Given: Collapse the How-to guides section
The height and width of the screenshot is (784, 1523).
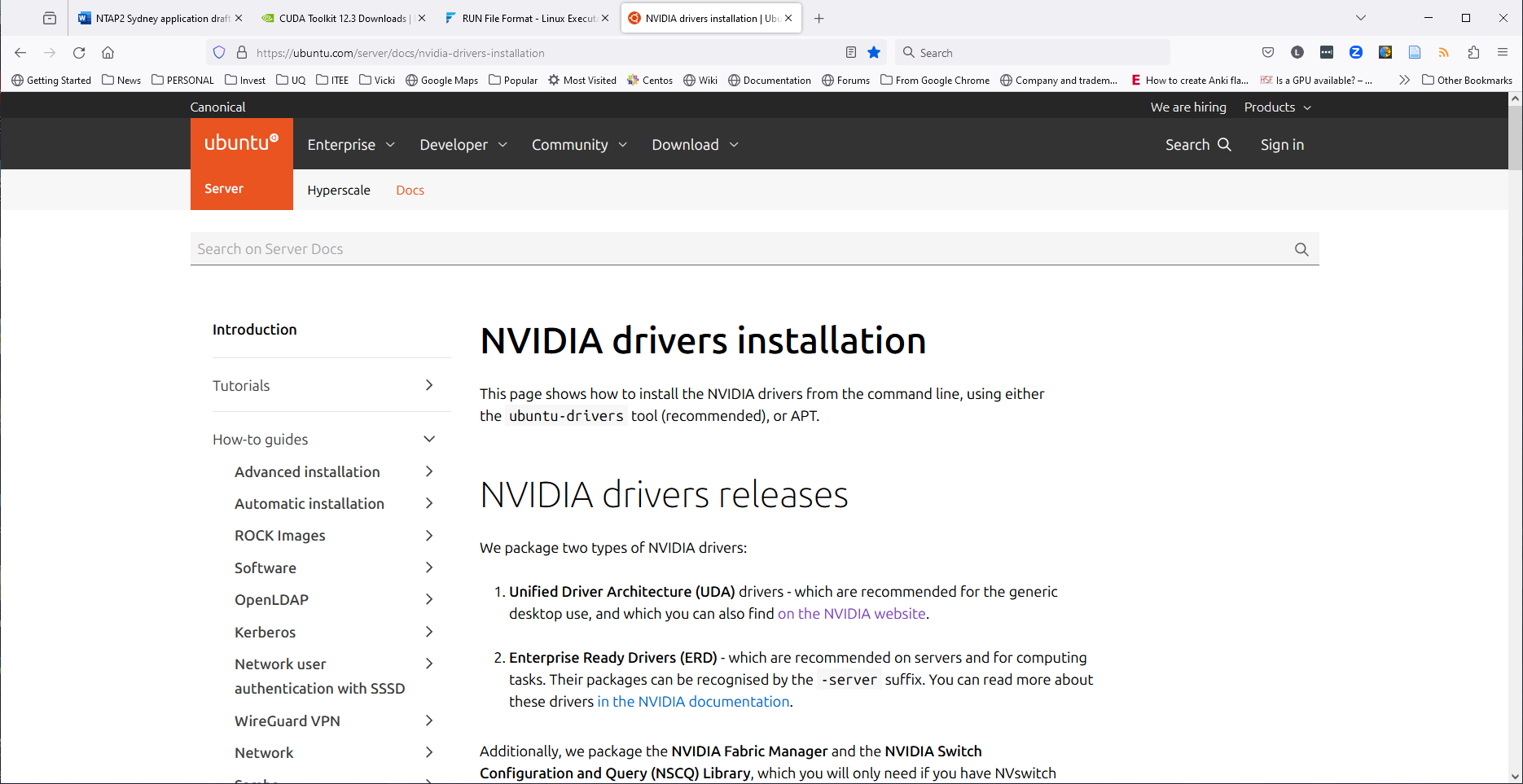Looking at the screenshot, I should tap(429, 439).
